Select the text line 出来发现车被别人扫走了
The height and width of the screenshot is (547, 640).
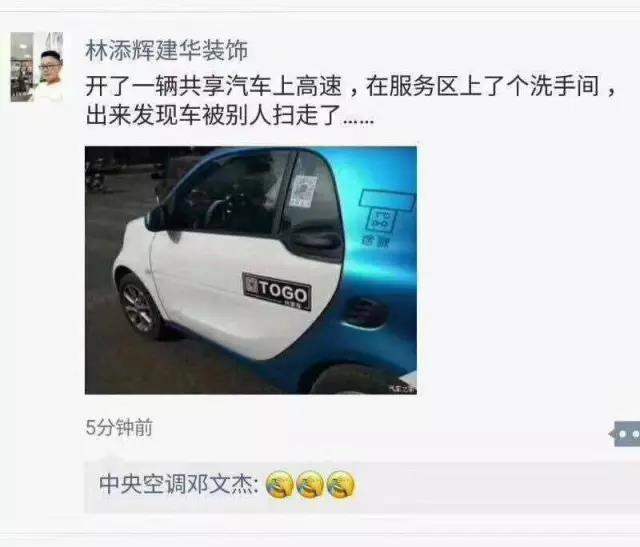[x=230, y=114]
